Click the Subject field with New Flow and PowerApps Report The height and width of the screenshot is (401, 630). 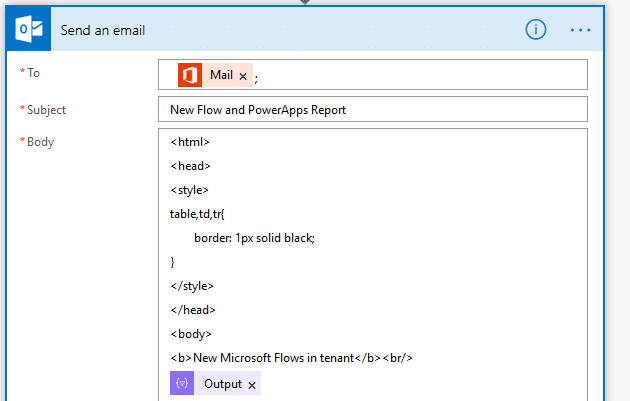click(x=372, y=109)
